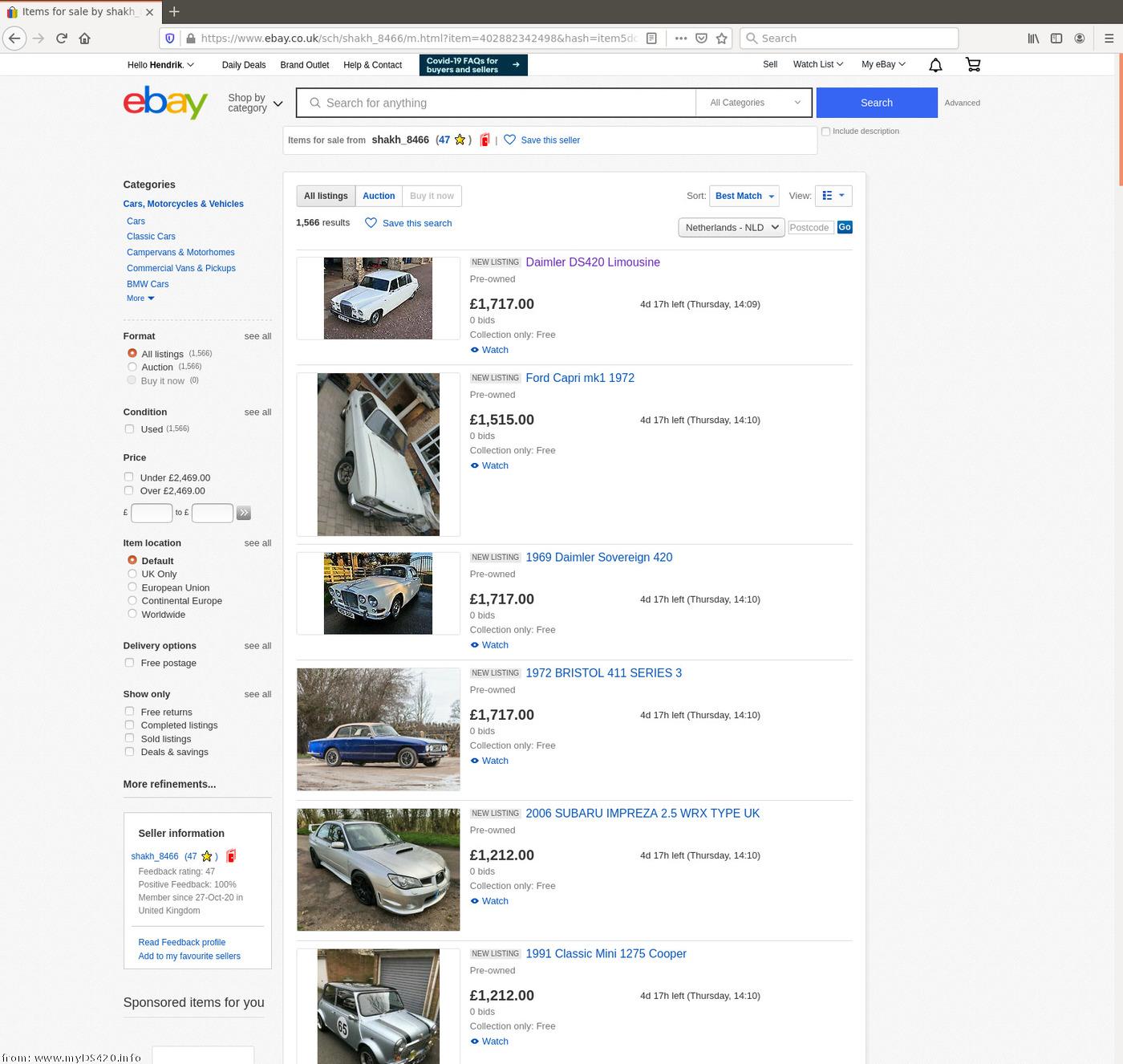Open Firefox account icon
This screenshot has width=1123, height=1064.
1080,38
